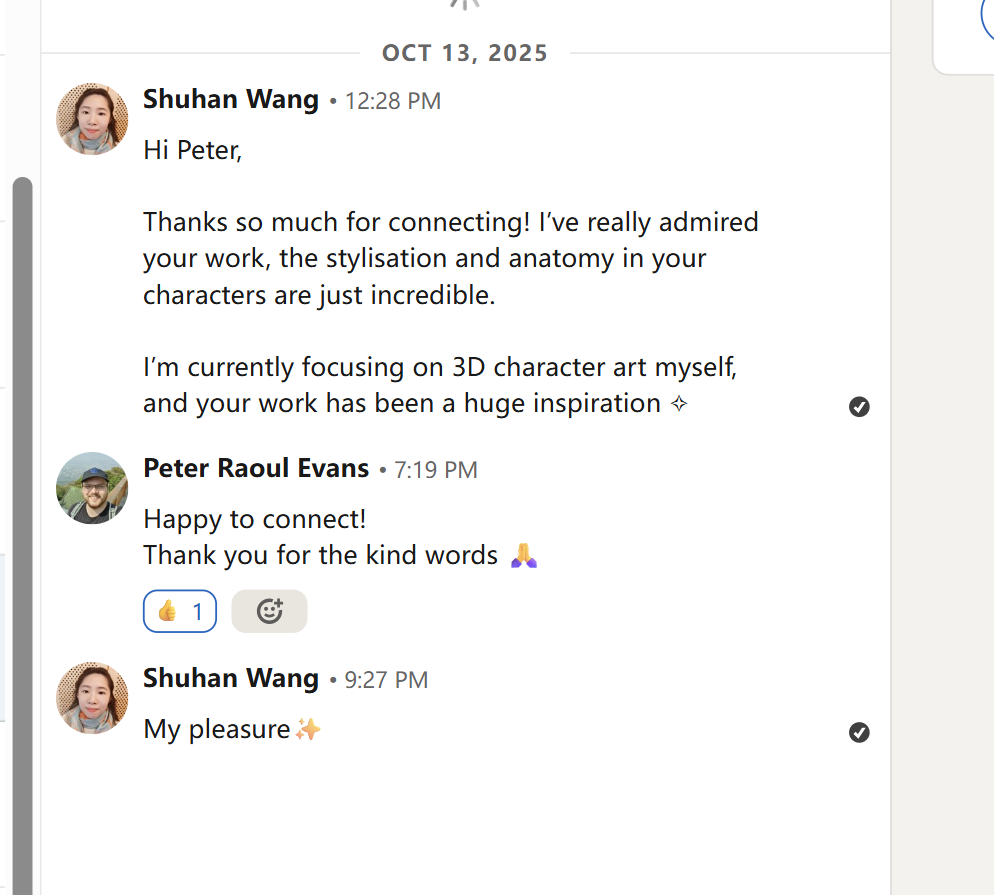This screenshot has height=895, width=994.
Task: Toggle the thumbs up reaction
Action: click(x=180, y=611)
